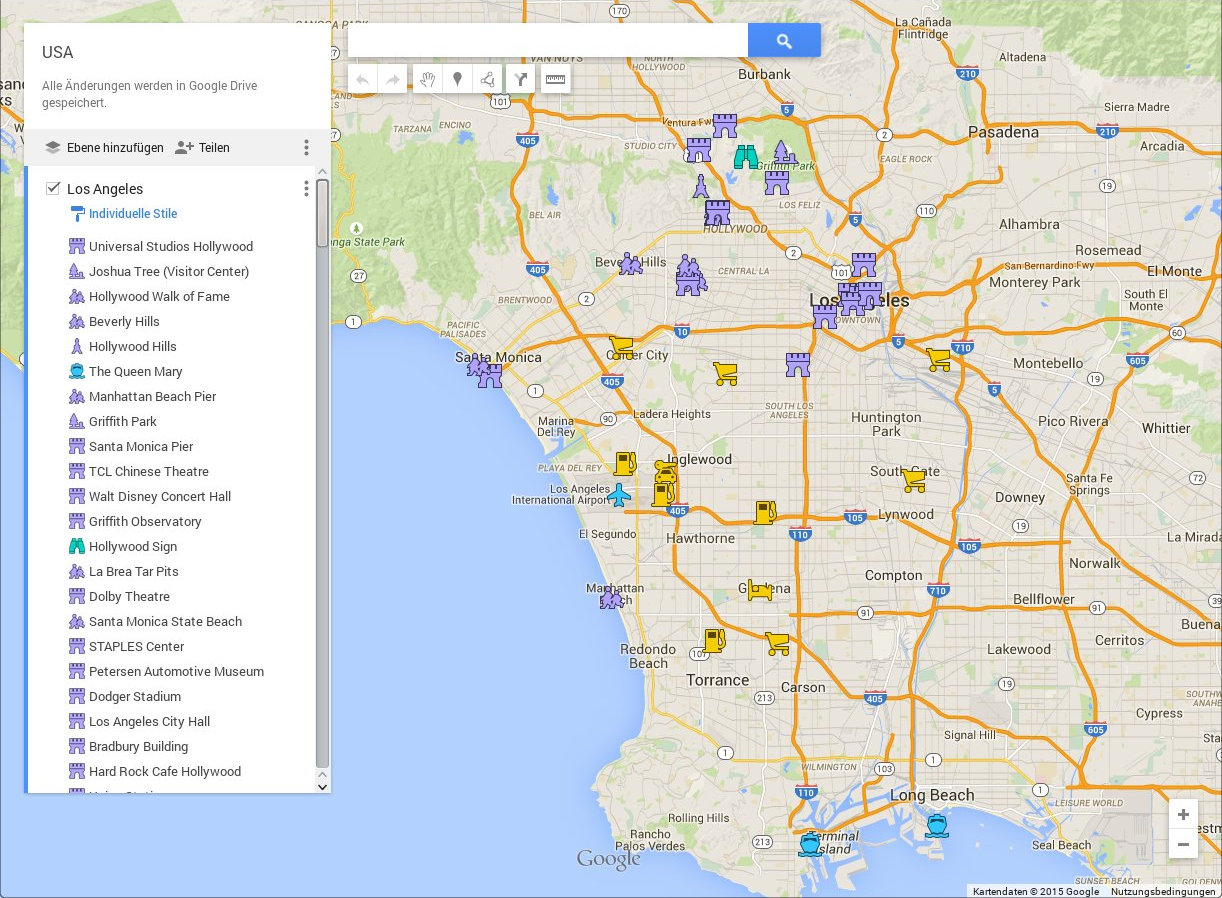Select Universal Studios Hollywood in the list

coord(171,246)
